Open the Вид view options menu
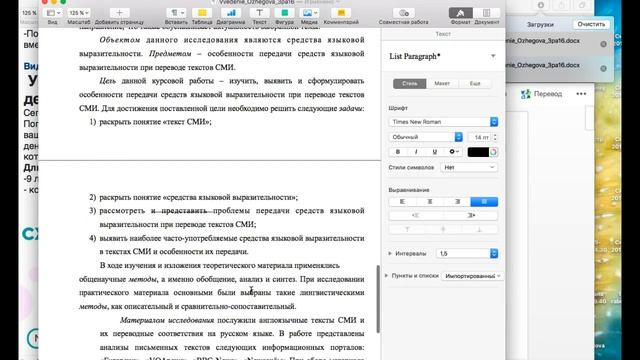The width and height of the screenshot is (640, 360). pos(53,13)
